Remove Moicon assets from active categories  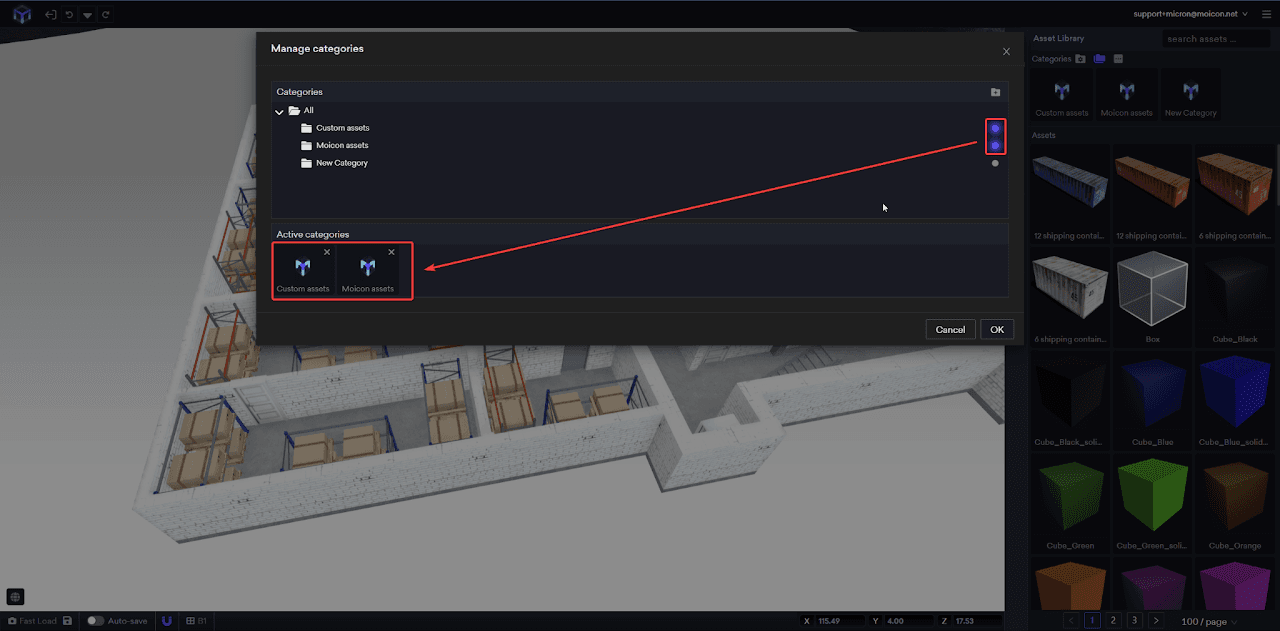tap(391, 252)
